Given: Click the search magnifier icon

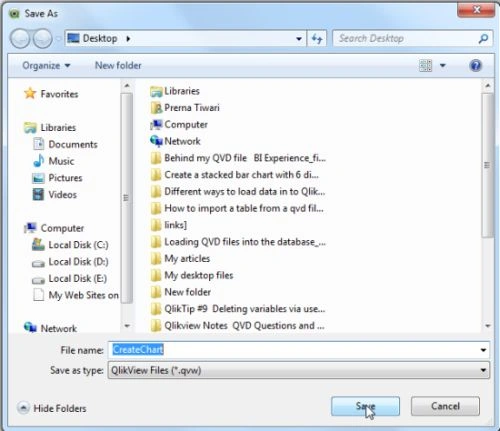Looking at the screenshot, I should coord(483,39).
